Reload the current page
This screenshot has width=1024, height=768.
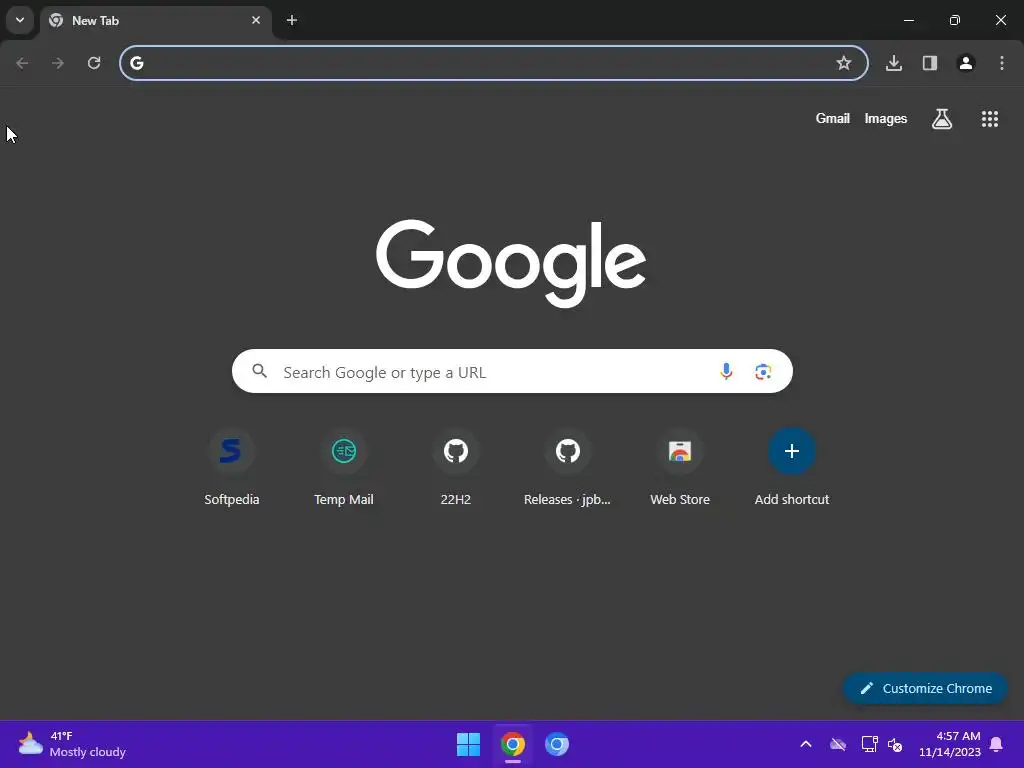click(94, 63)
